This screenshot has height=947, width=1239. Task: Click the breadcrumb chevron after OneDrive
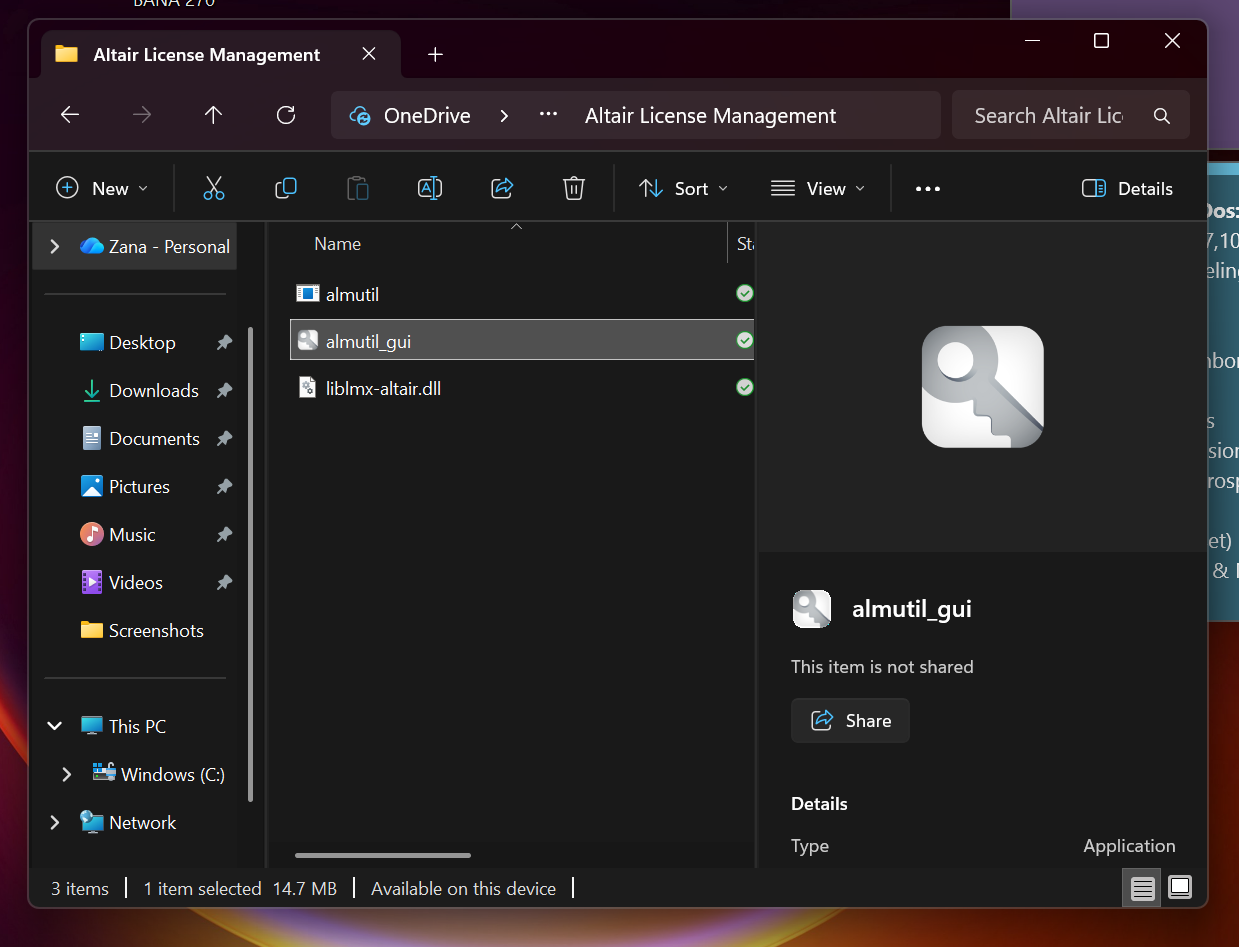pos(504,116)
